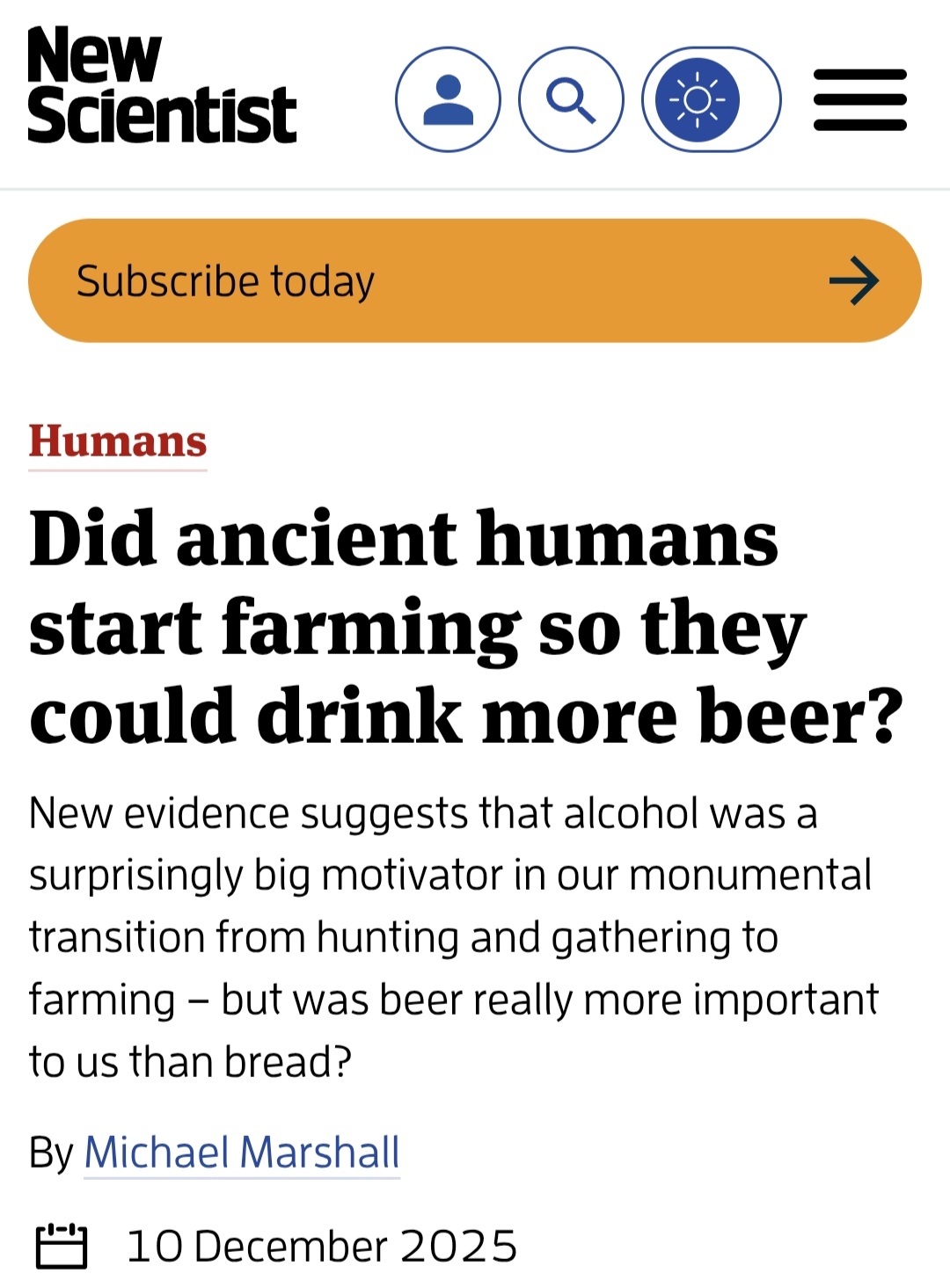The image size is (950, 1288).
Task: Open author Michael Marshall's page
Action: (x=242, y=1153)
